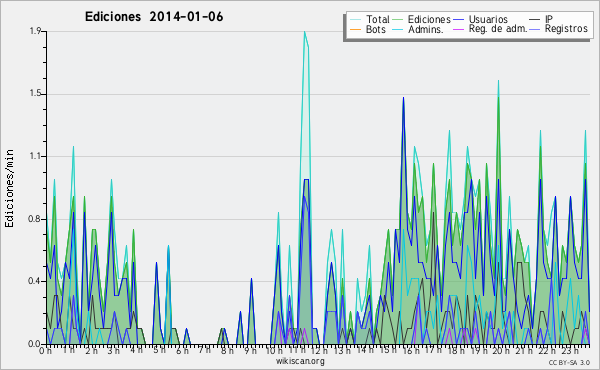The width and height of the screenshot is (600, 370).
Task: Click the y-axis value 1.5
Action: click(35, 94)
